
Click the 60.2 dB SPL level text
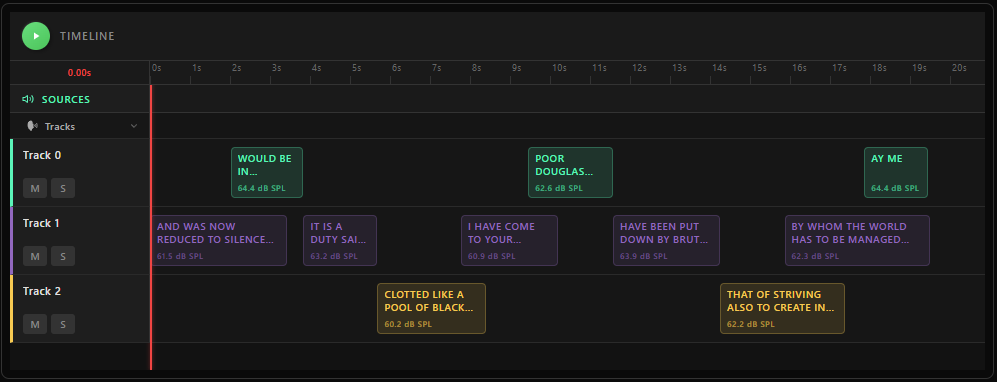[x=408, y=324]
